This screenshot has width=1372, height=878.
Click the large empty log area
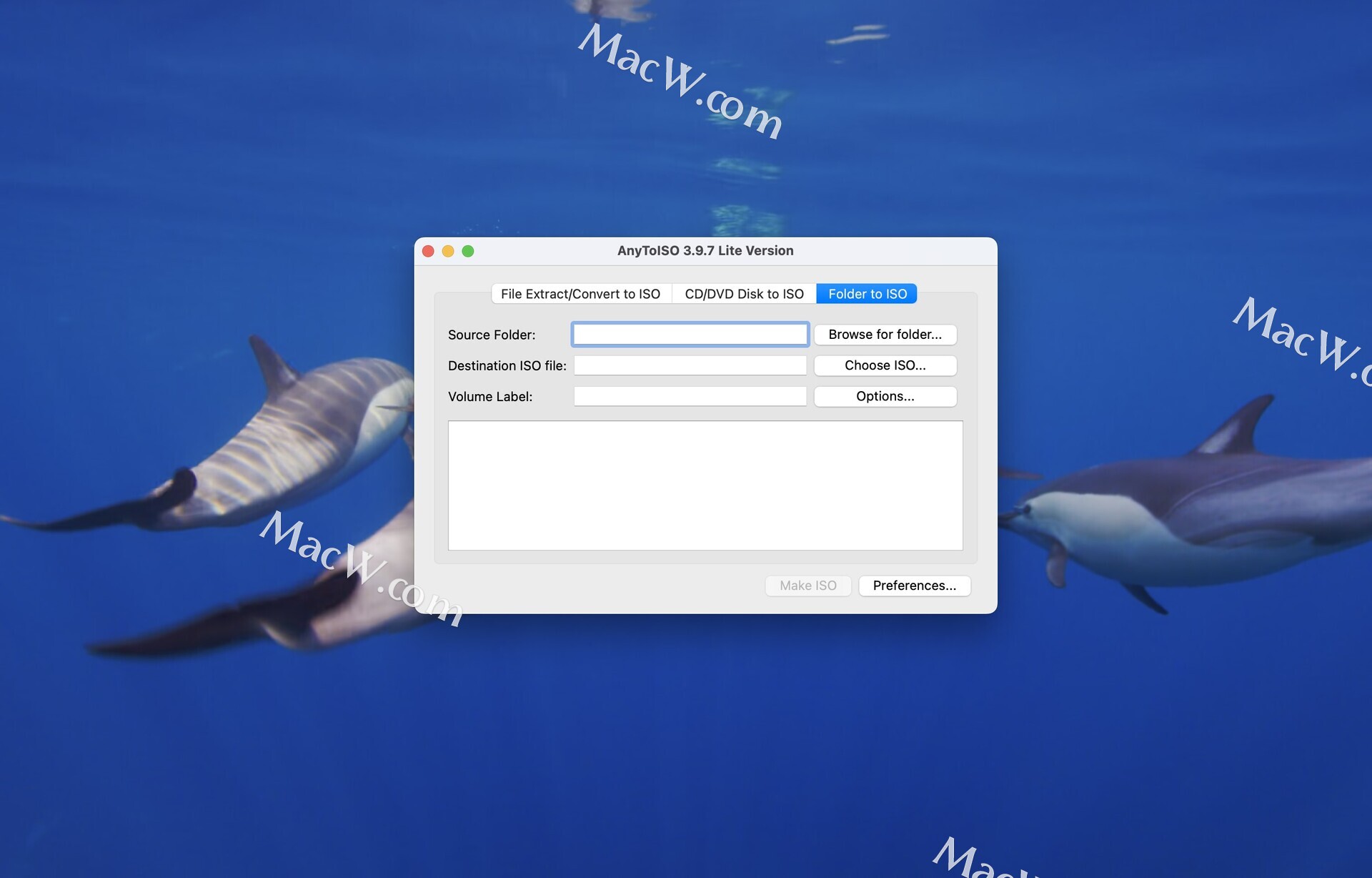click(705, 485)
